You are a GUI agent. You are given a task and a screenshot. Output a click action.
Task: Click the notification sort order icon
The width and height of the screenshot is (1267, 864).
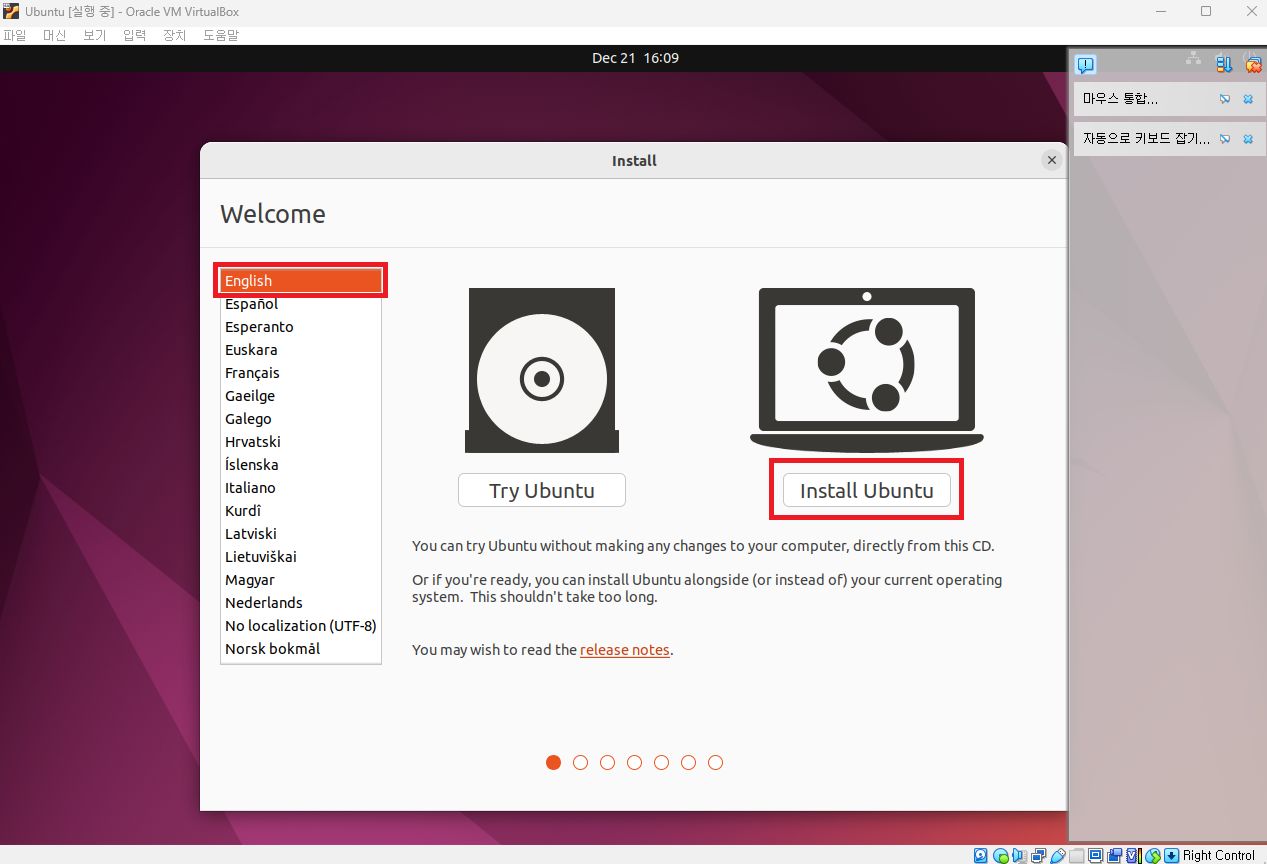click(x=1224, y=64)
